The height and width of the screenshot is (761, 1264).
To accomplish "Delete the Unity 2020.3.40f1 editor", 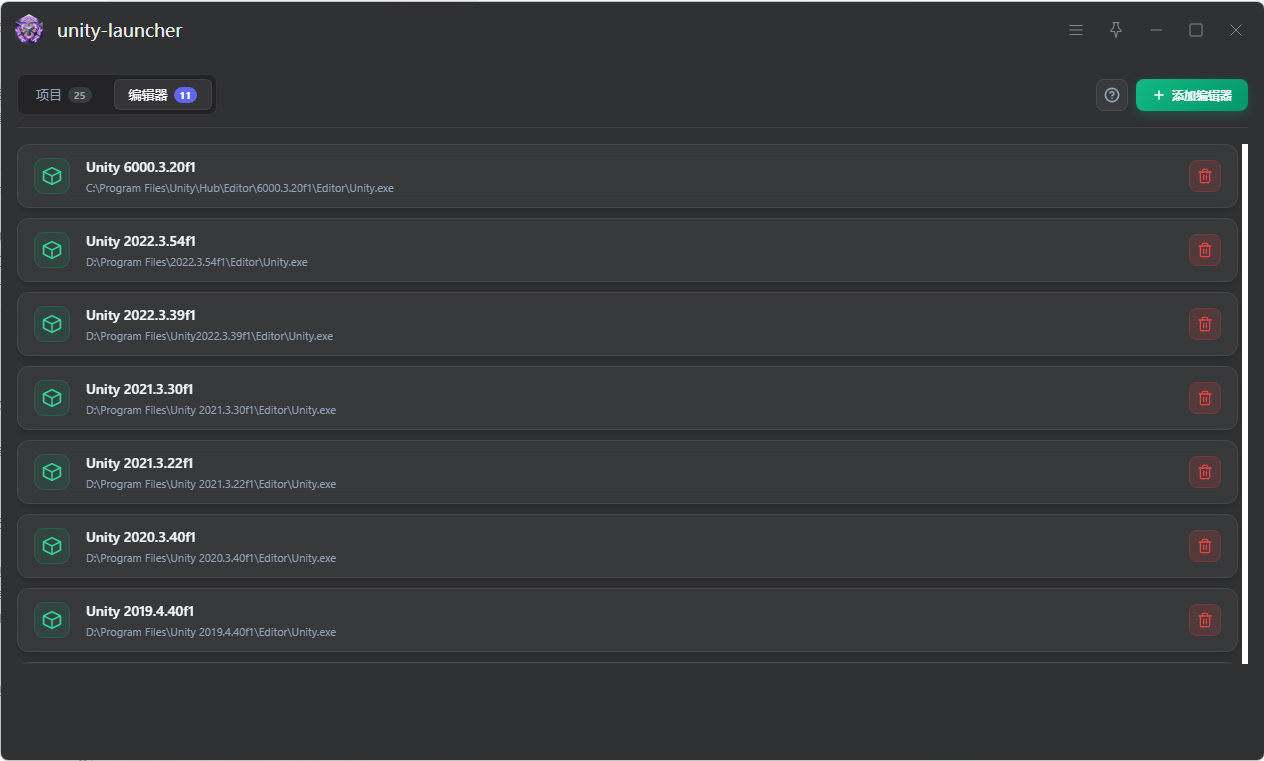I will point(1205,546).
